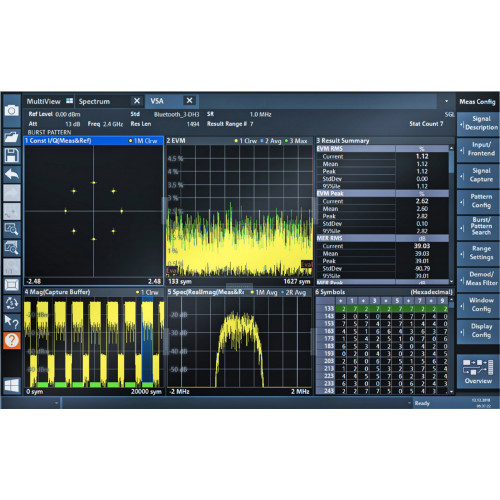Viewport: 500px width, 500px height.
Task: Select the 5 Spec(RealImag) window title
Action: 205,292
